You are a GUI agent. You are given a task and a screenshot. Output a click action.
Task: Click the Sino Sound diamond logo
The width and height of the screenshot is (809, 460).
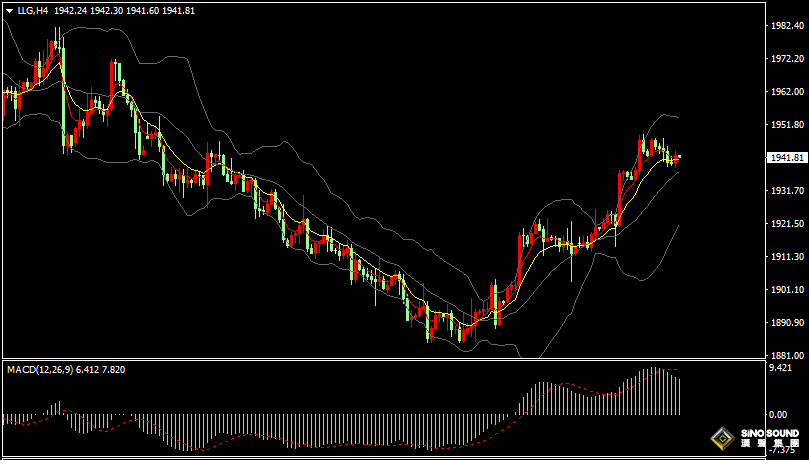click(x=720, y=439)
